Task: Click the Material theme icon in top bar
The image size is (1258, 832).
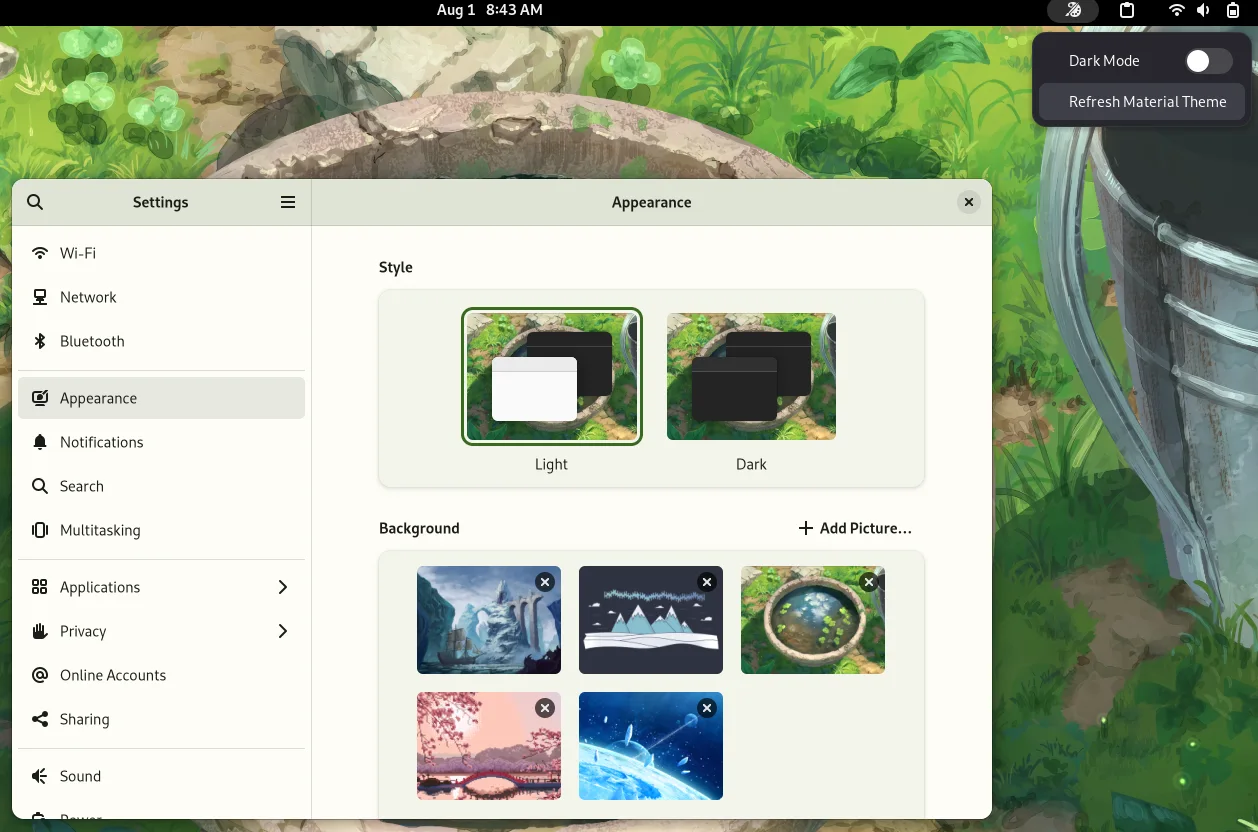Action: 1073,11
